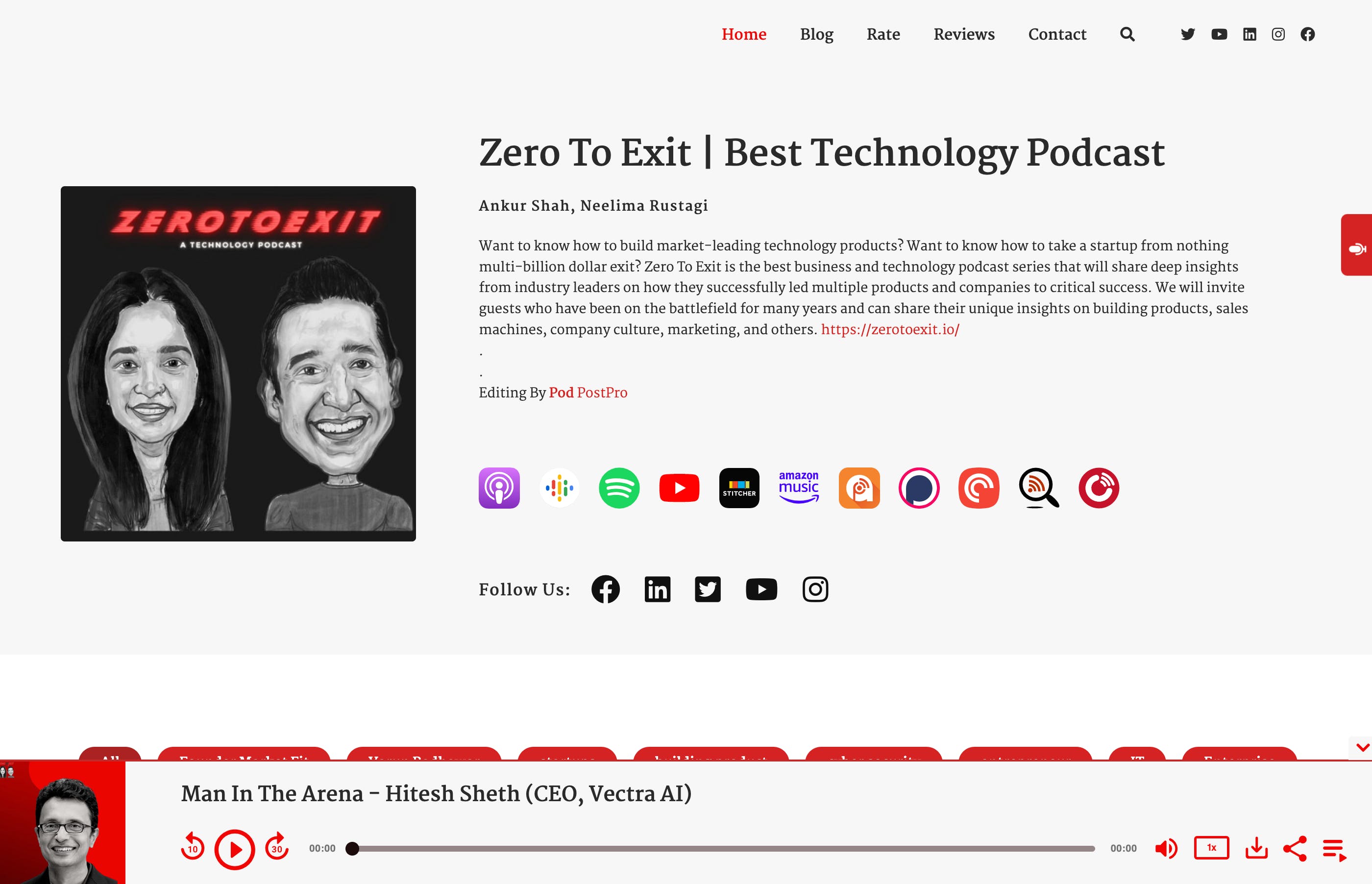Click the Stitcher podcast icon
Screen dimensions: 1372x884
pyautogui.click(x=739, y=487)
